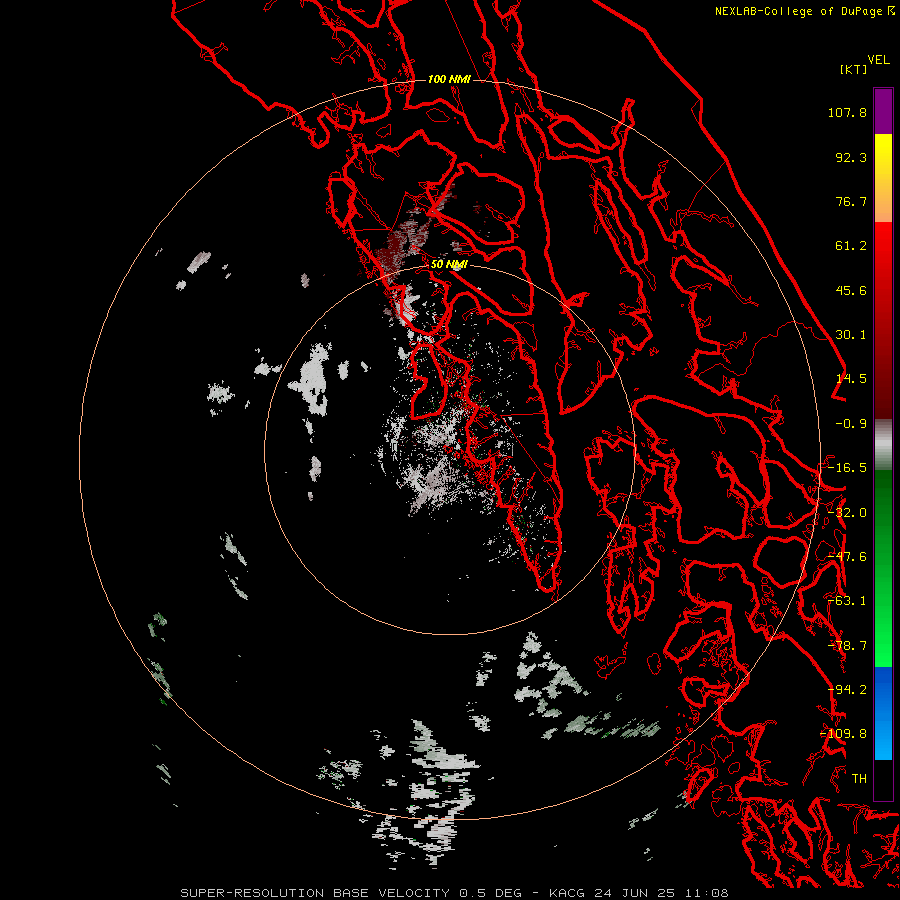Click the 14.5 legend value
Image resolution: width=900 pixels, height=900 pixels.
[851, 379]
